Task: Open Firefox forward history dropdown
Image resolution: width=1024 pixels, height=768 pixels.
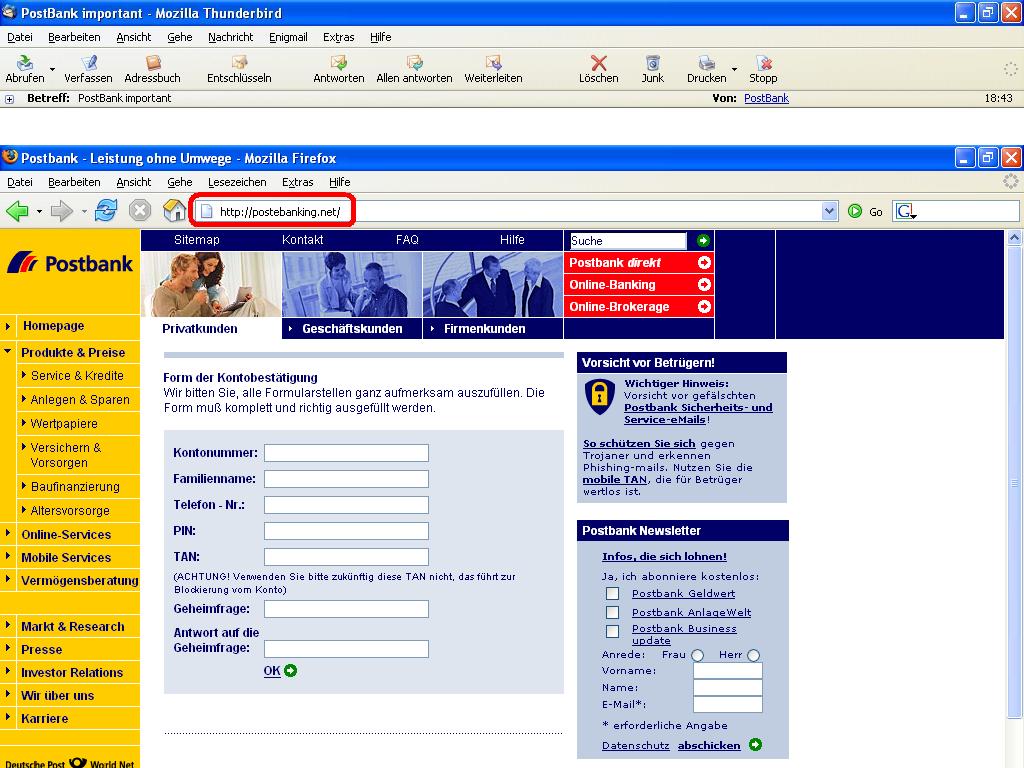Action: click(x=84, y=212)
